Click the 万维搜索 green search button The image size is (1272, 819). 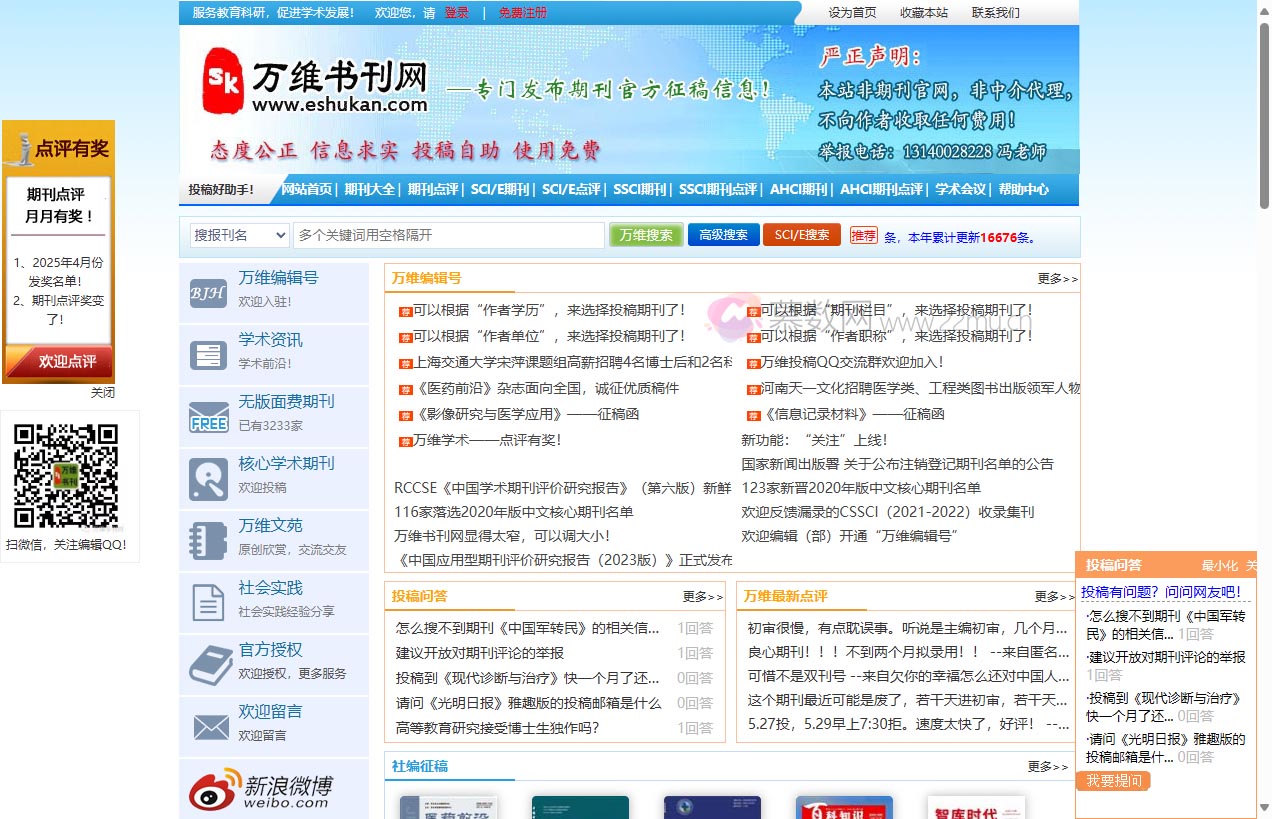click(645, 234)
